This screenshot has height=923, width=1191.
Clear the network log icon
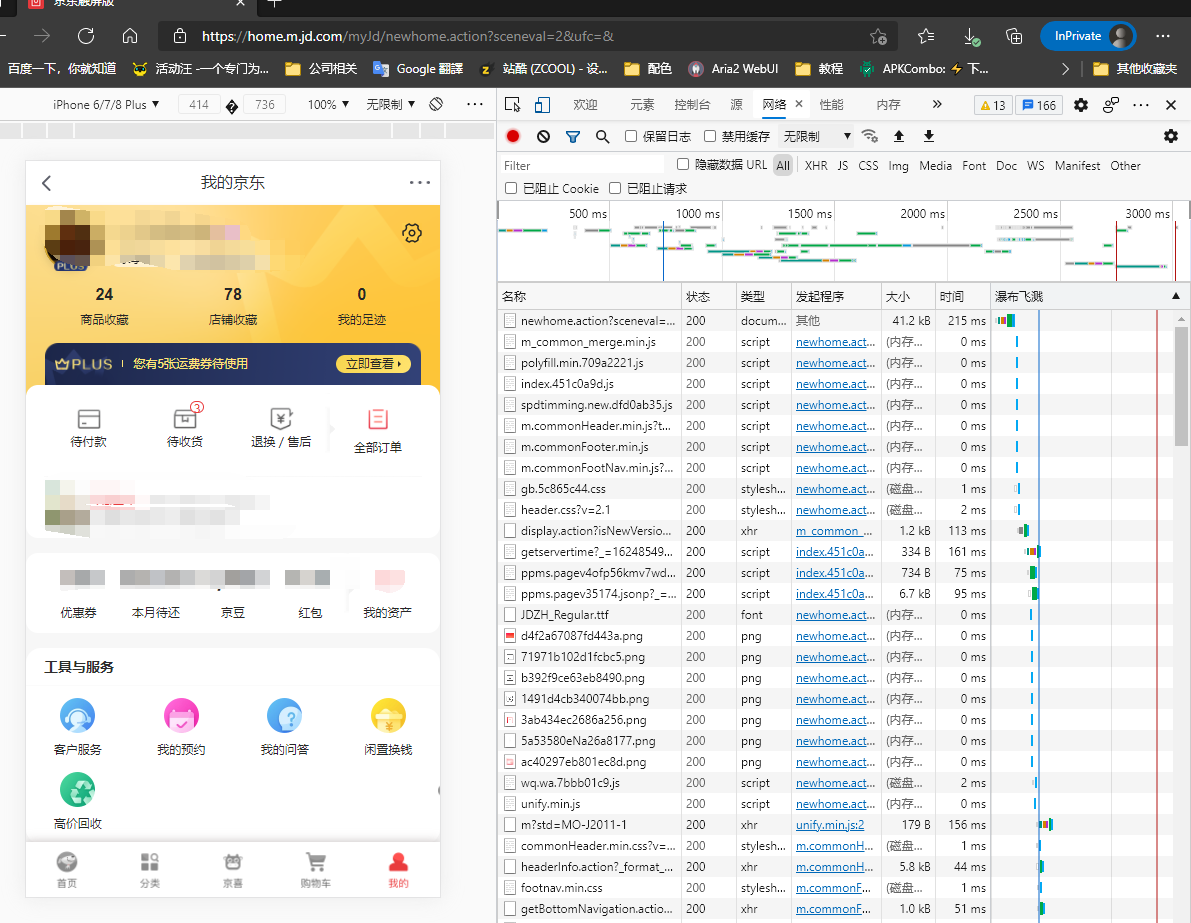[x=543, y=136]
